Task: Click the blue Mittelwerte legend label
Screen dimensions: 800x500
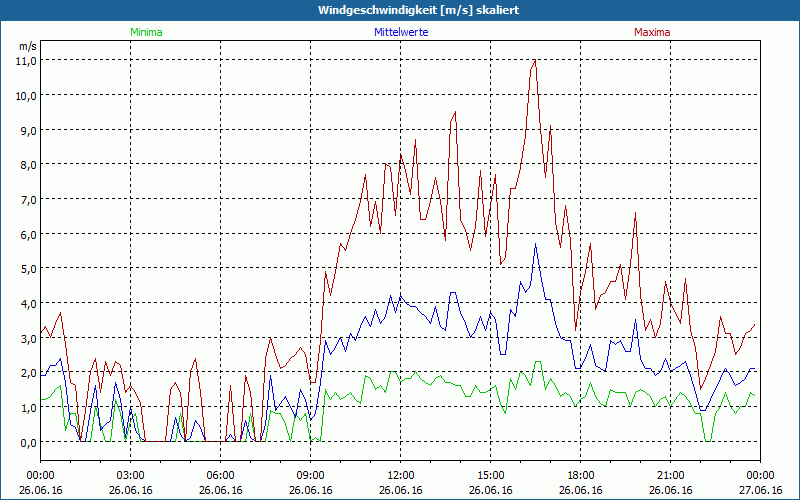Action: pyautogui.click(x=401, y=32)
